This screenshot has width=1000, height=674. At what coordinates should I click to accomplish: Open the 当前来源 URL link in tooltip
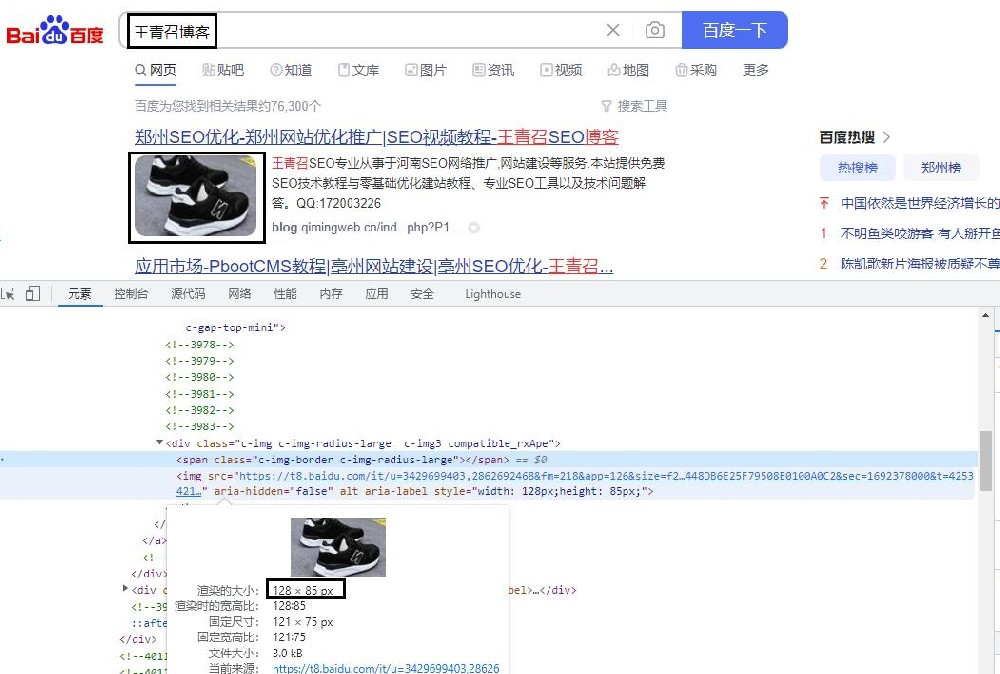[386, 668]
